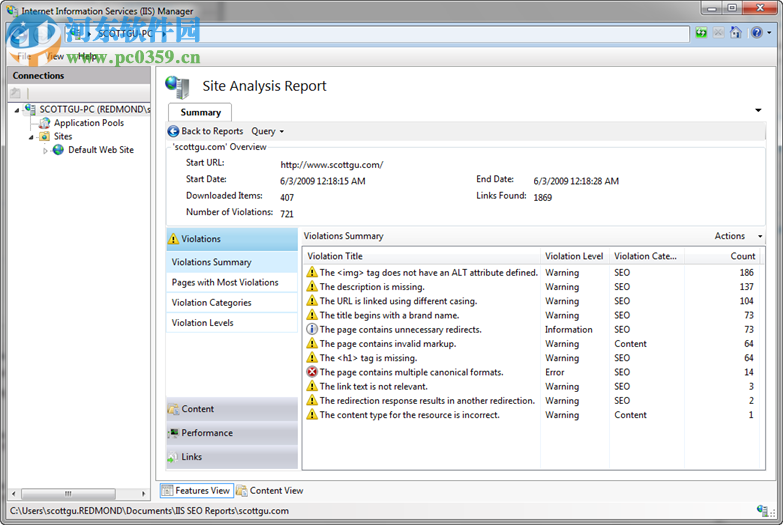Click the Back to Reports arrow icon
The height and width of the screenshot is (525, 783).
coord(173,131)
